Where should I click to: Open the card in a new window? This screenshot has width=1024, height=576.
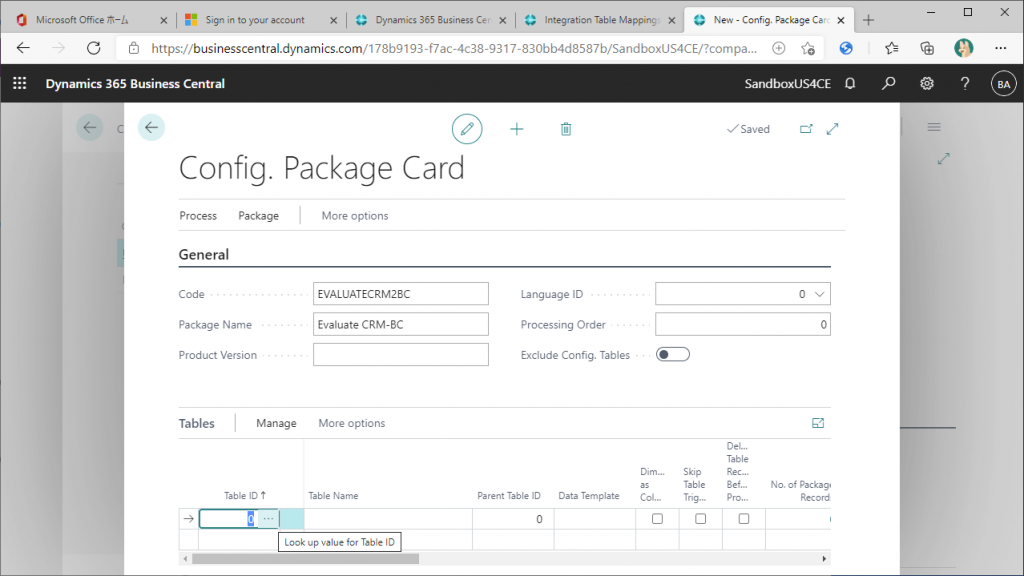[x=806, y=129]
